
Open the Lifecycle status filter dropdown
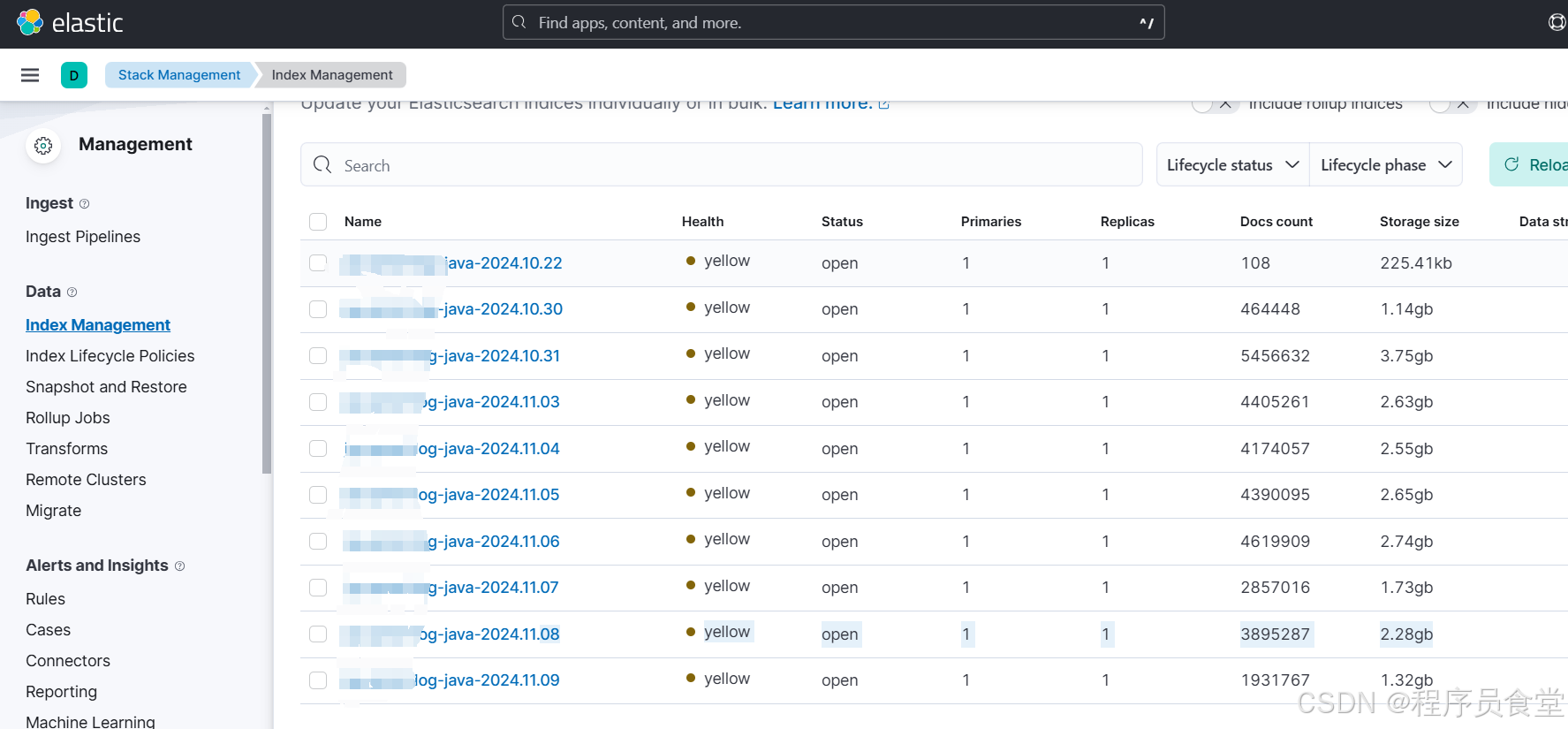pyautogui.click(x=1233, y=165)
